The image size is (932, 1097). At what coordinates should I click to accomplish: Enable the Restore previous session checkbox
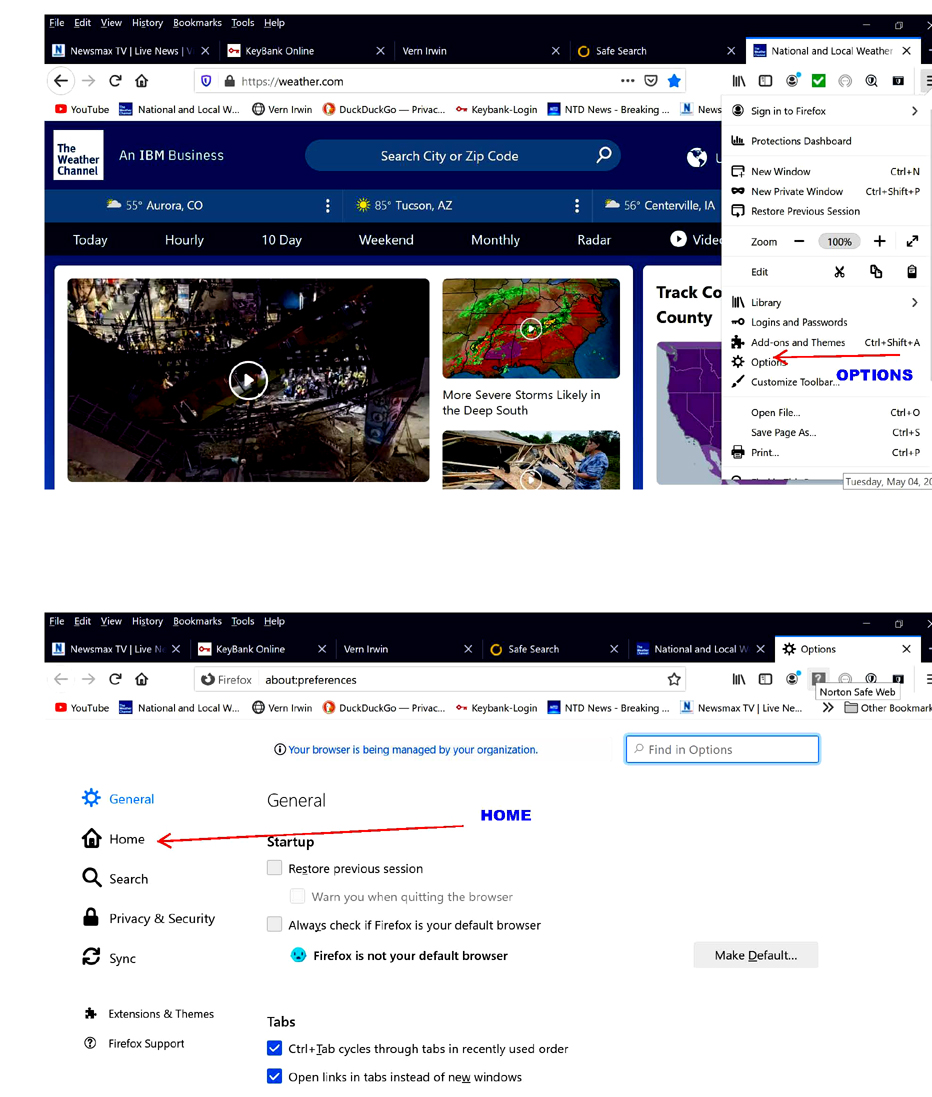click(275, 868)
